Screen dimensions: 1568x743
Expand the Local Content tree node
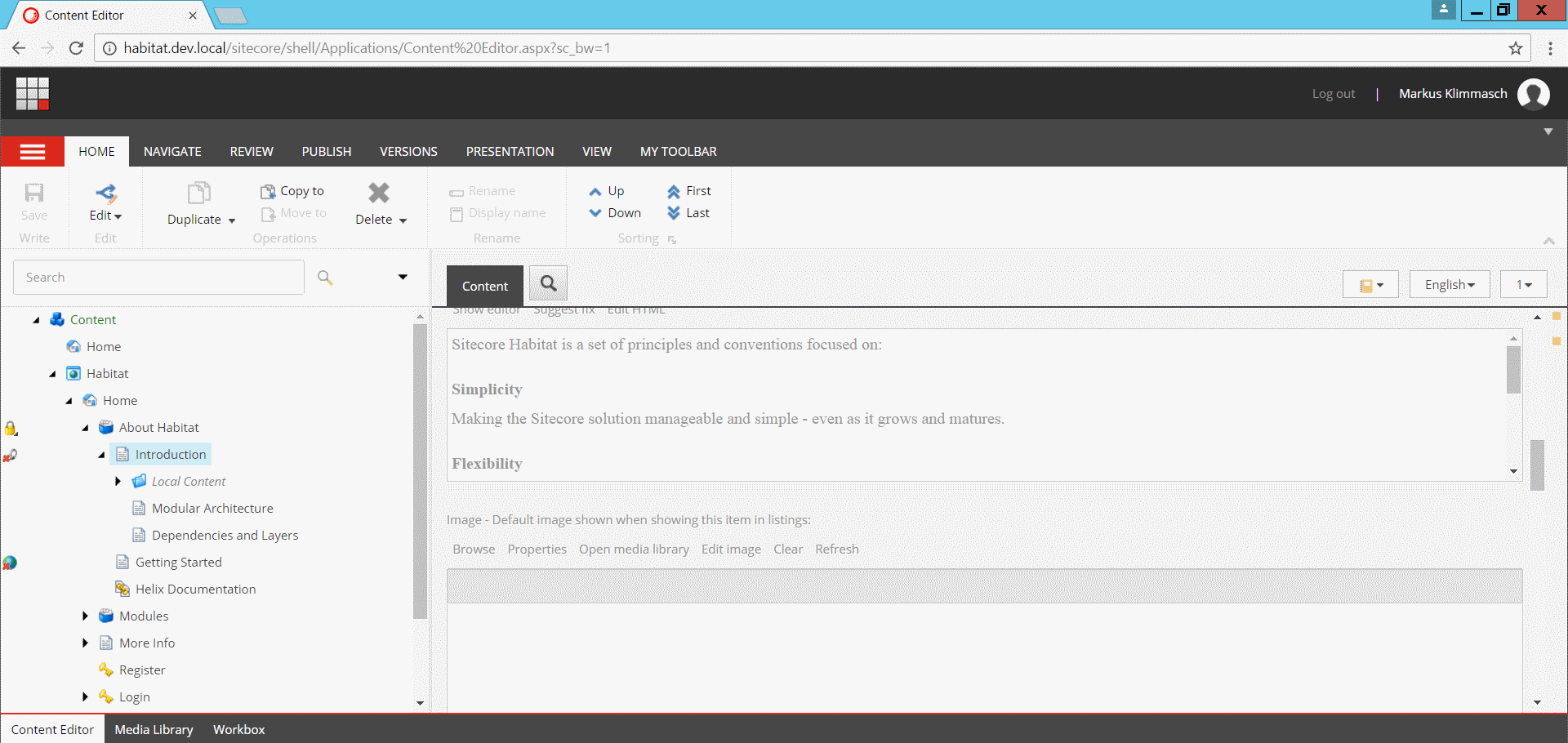click(118, 482)
